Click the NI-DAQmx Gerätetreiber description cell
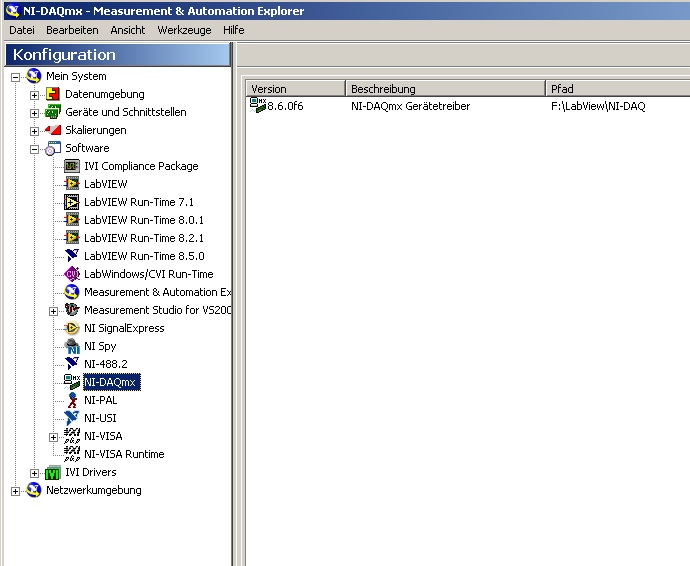Image resolution: width=690 pixels, height=566 pixels. pos(410,106)
